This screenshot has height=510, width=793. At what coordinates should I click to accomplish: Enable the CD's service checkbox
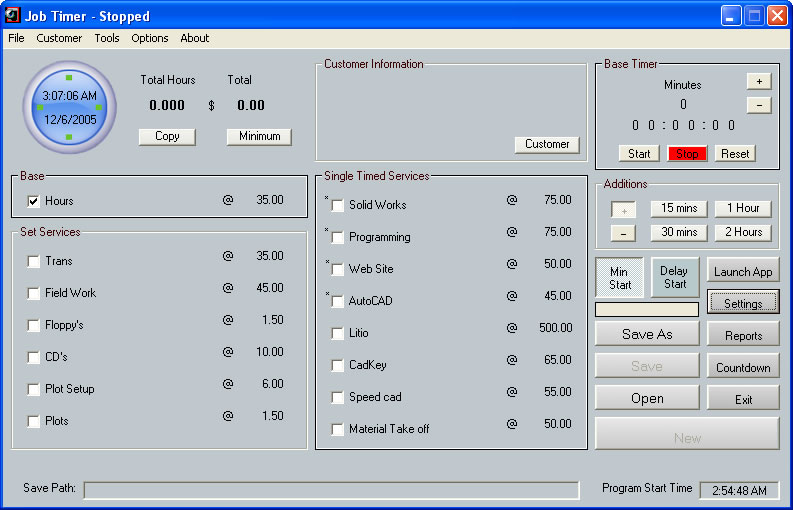click(x=33, y=358)
